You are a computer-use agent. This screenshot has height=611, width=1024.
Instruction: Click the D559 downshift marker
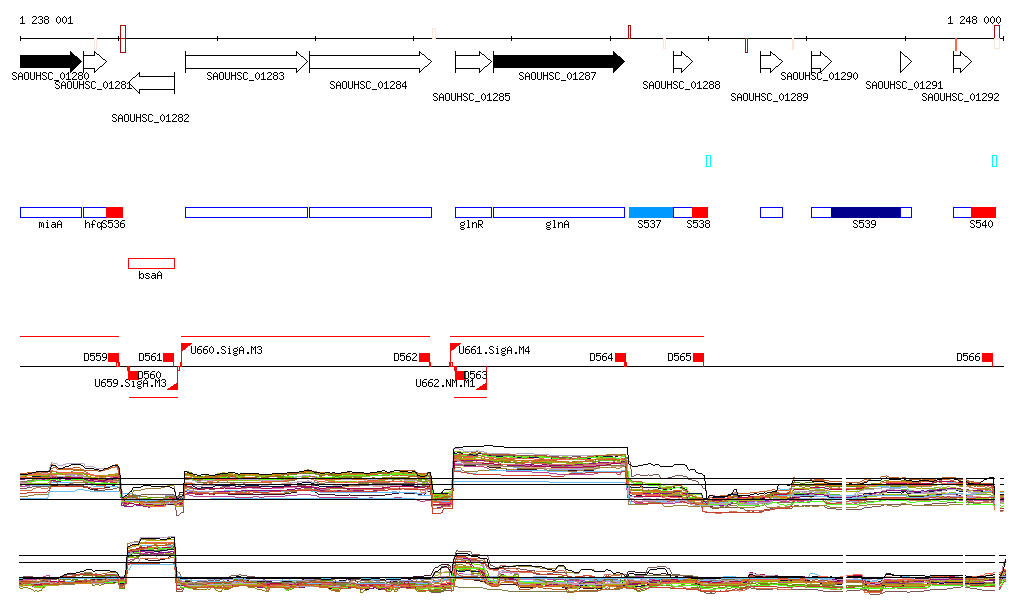[x=114, y=358]
